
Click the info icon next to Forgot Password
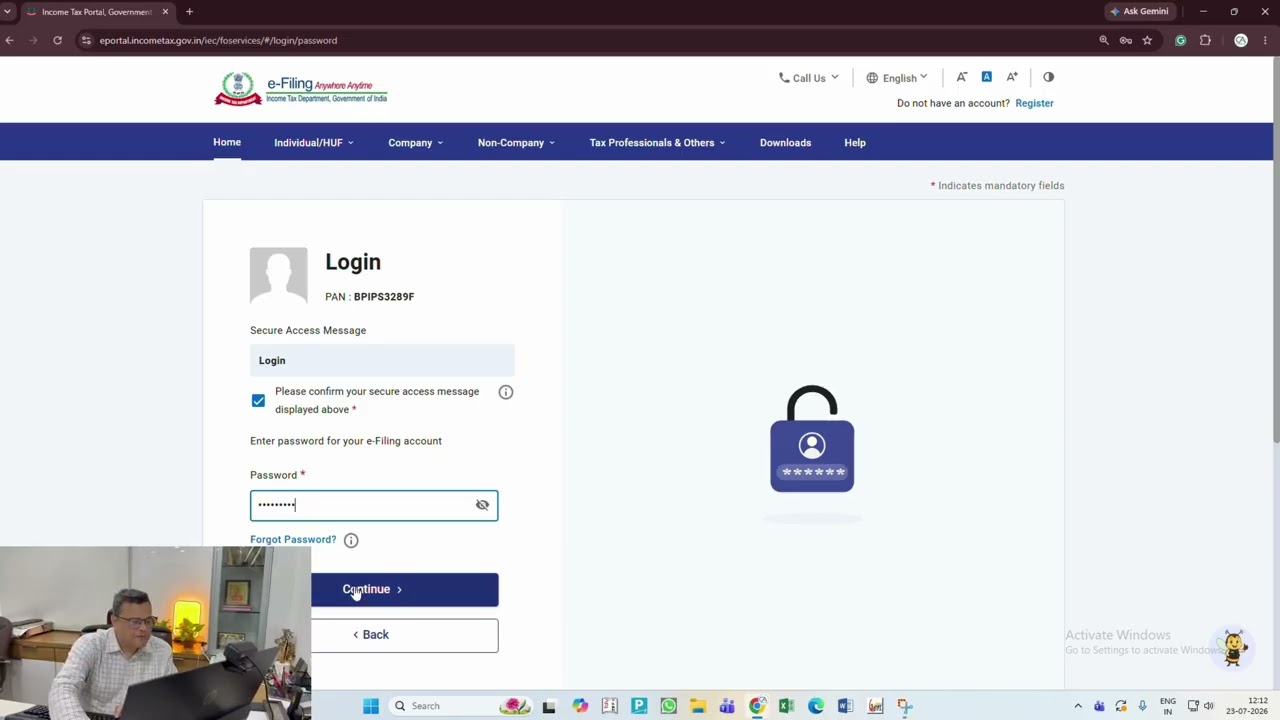351,540
